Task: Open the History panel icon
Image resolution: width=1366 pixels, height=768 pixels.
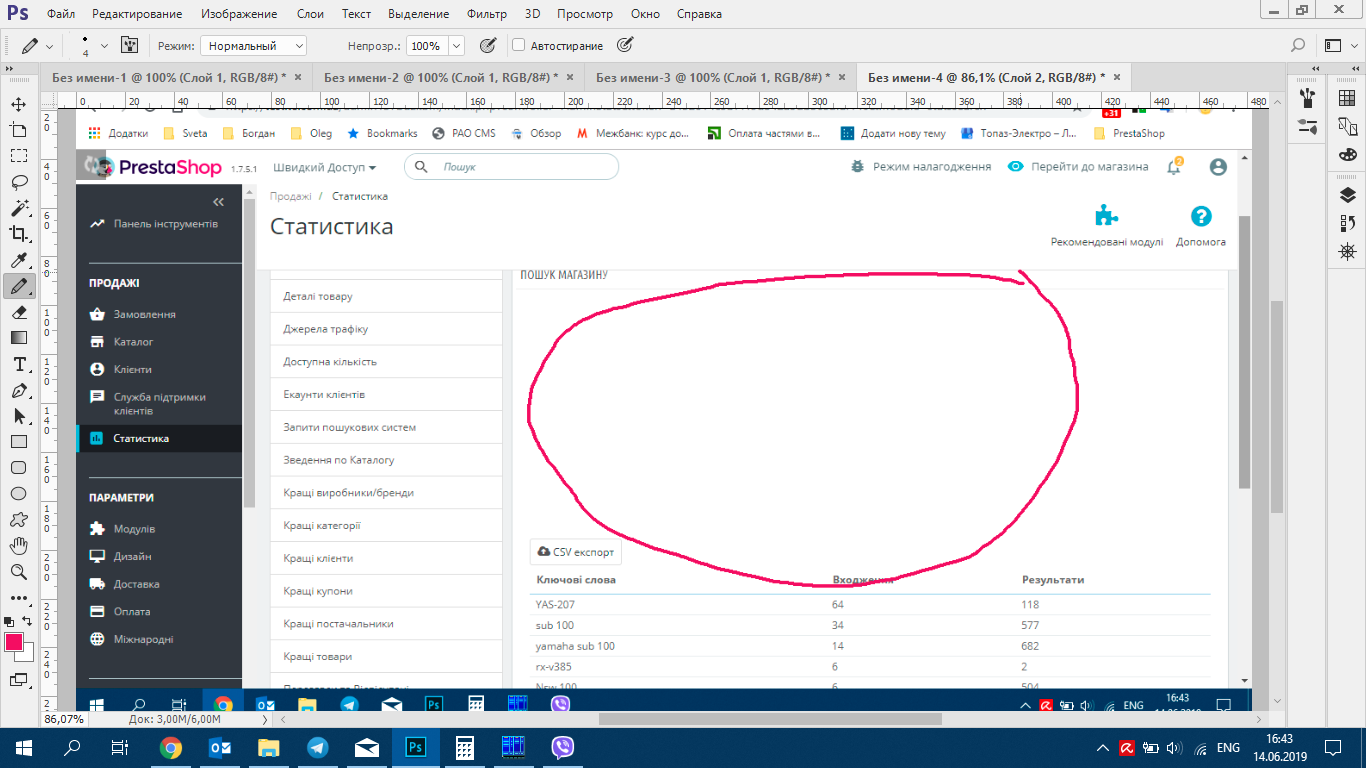Action: (1347, 222)
